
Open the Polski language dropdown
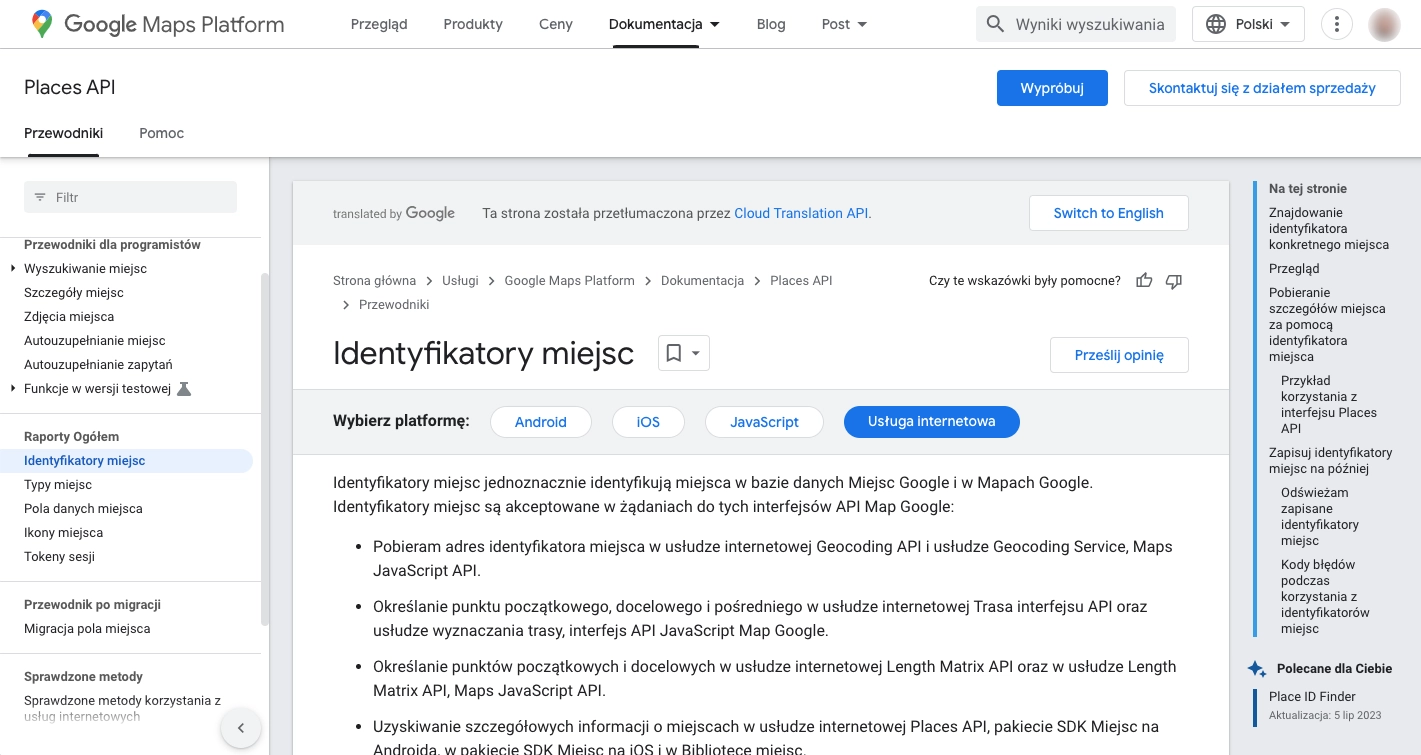click(1248, 24)
